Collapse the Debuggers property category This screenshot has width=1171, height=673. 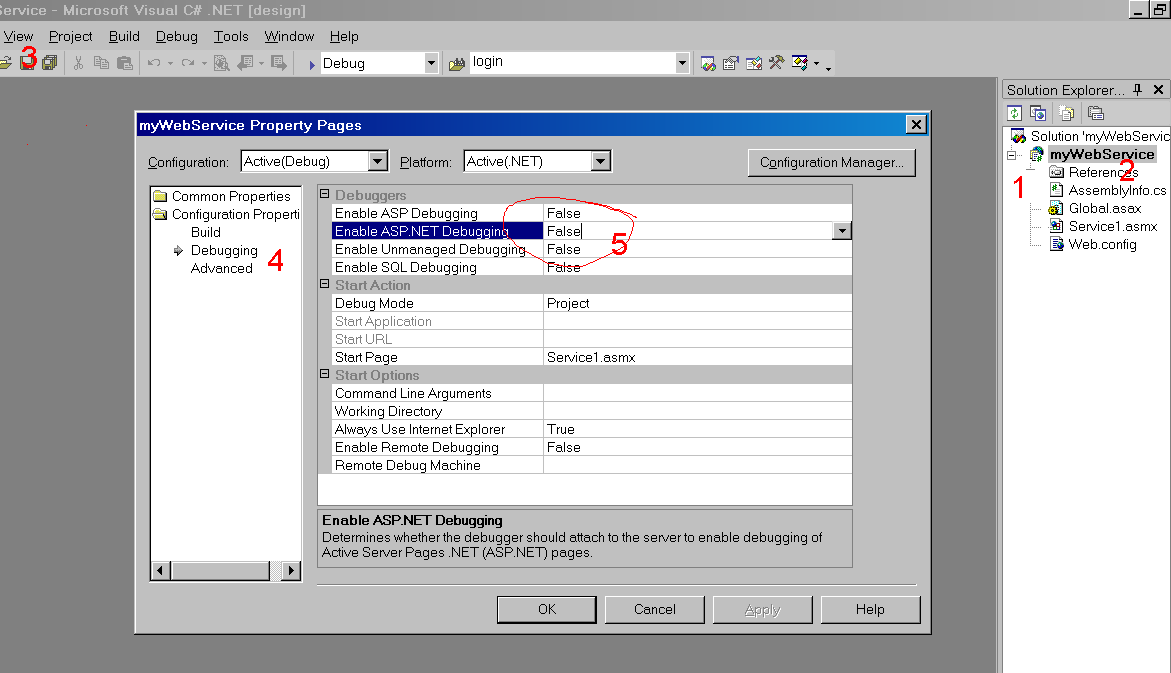coord(325,194)
